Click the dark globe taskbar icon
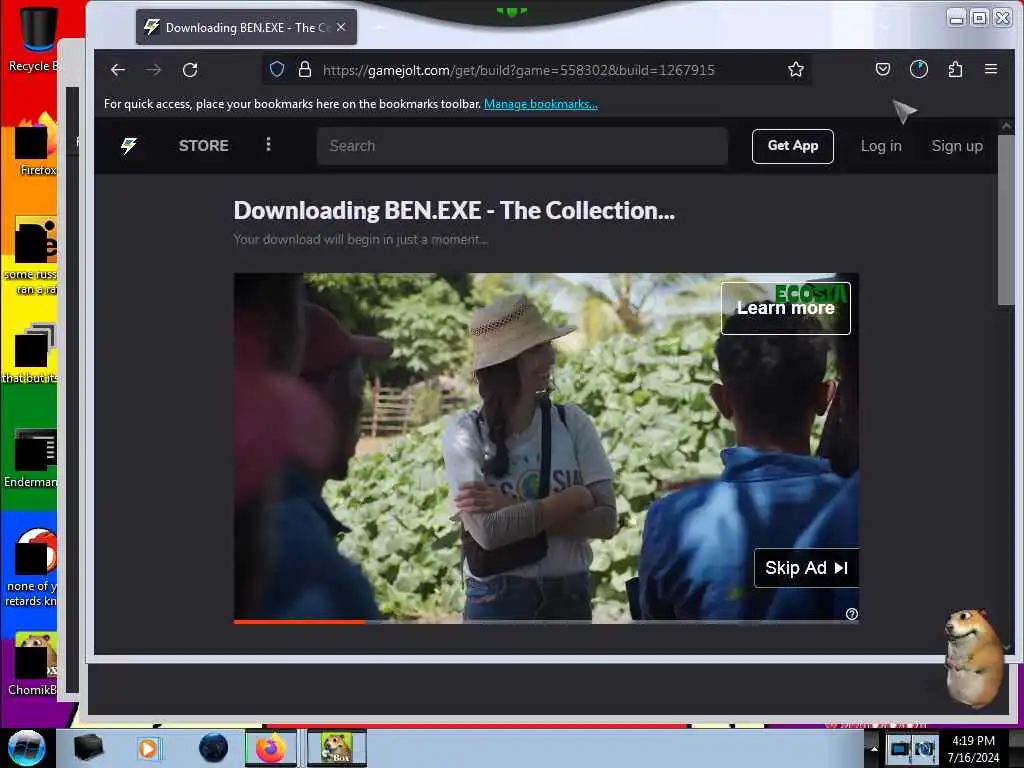The image size is (1024, 768). 213,748
